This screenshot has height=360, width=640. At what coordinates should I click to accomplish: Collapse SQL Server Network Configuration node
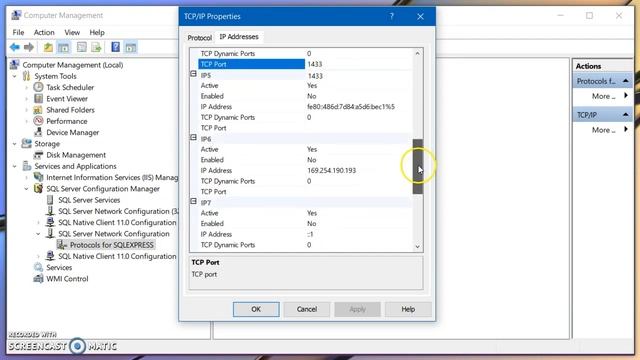(x=38, y=234)
